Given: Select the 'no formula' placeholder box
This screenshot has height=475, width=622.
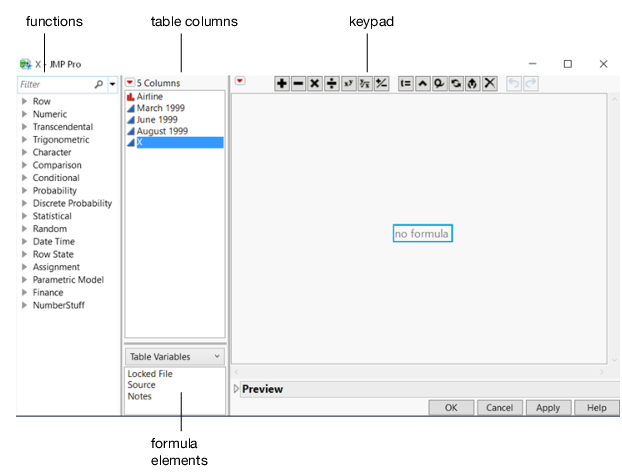Looking at the screenshot, I should click(422, 233).
